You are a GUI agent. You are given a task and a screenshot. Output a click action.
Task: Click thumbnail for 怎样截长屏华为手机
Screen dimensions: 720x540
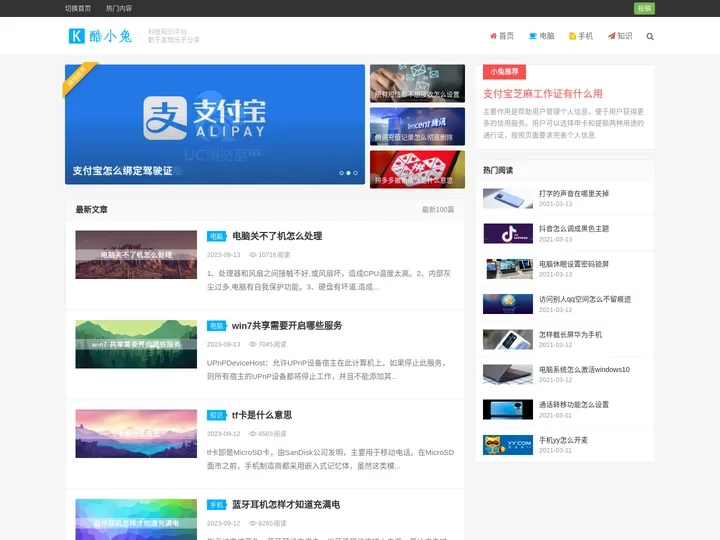point(508,339)
